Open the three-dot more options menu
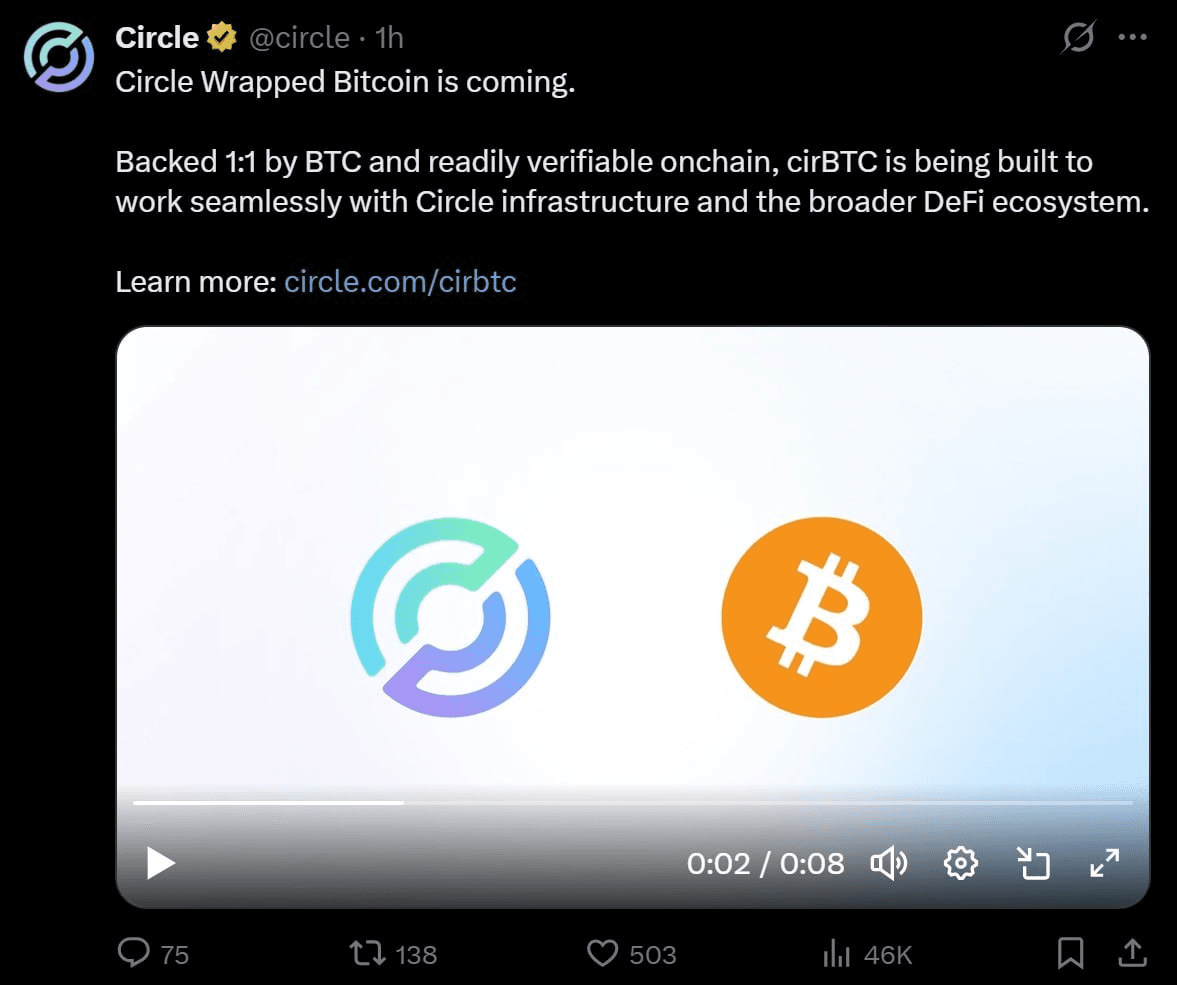The image size is (1177, 985). click(x=1132, y=37)
